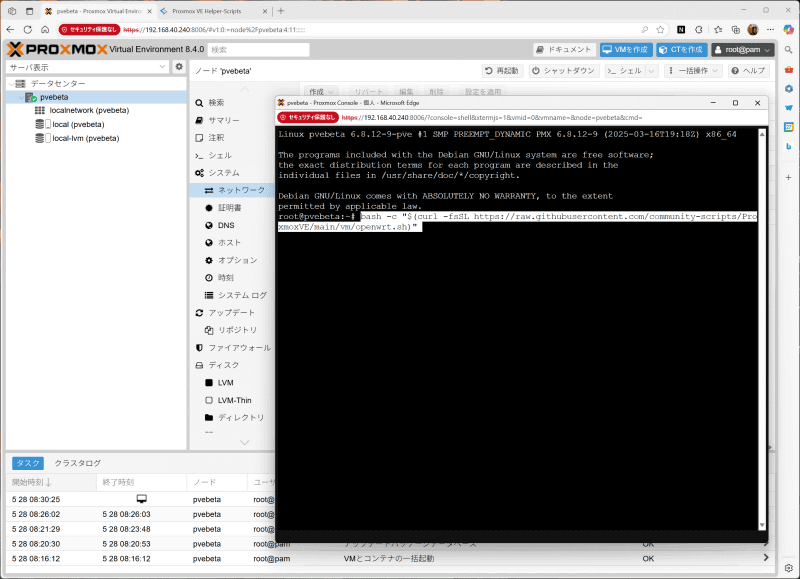Click the 再起動 reboot button
The height and width of the screenshot is (579, 800).
pos(502,71)
